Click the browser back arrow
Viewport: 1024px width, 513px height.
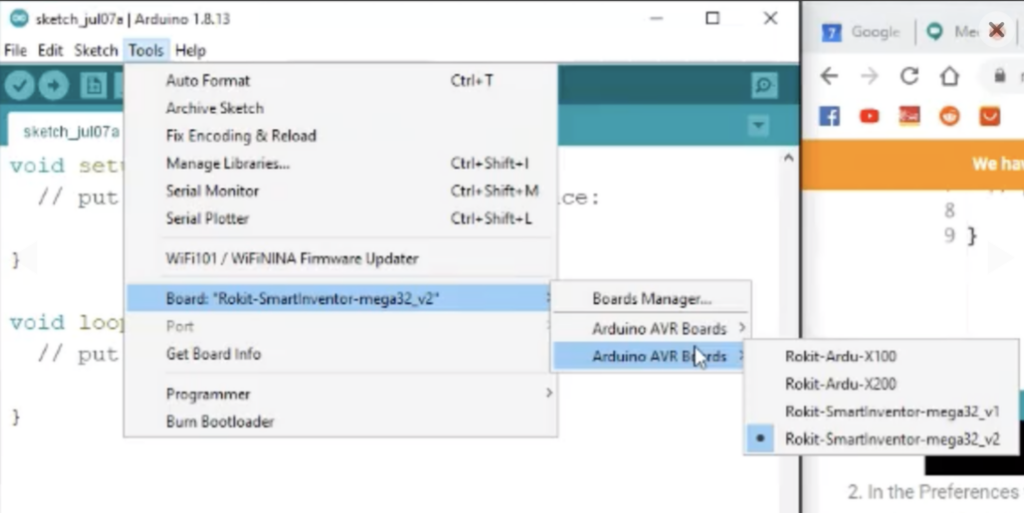coord(829,76)
